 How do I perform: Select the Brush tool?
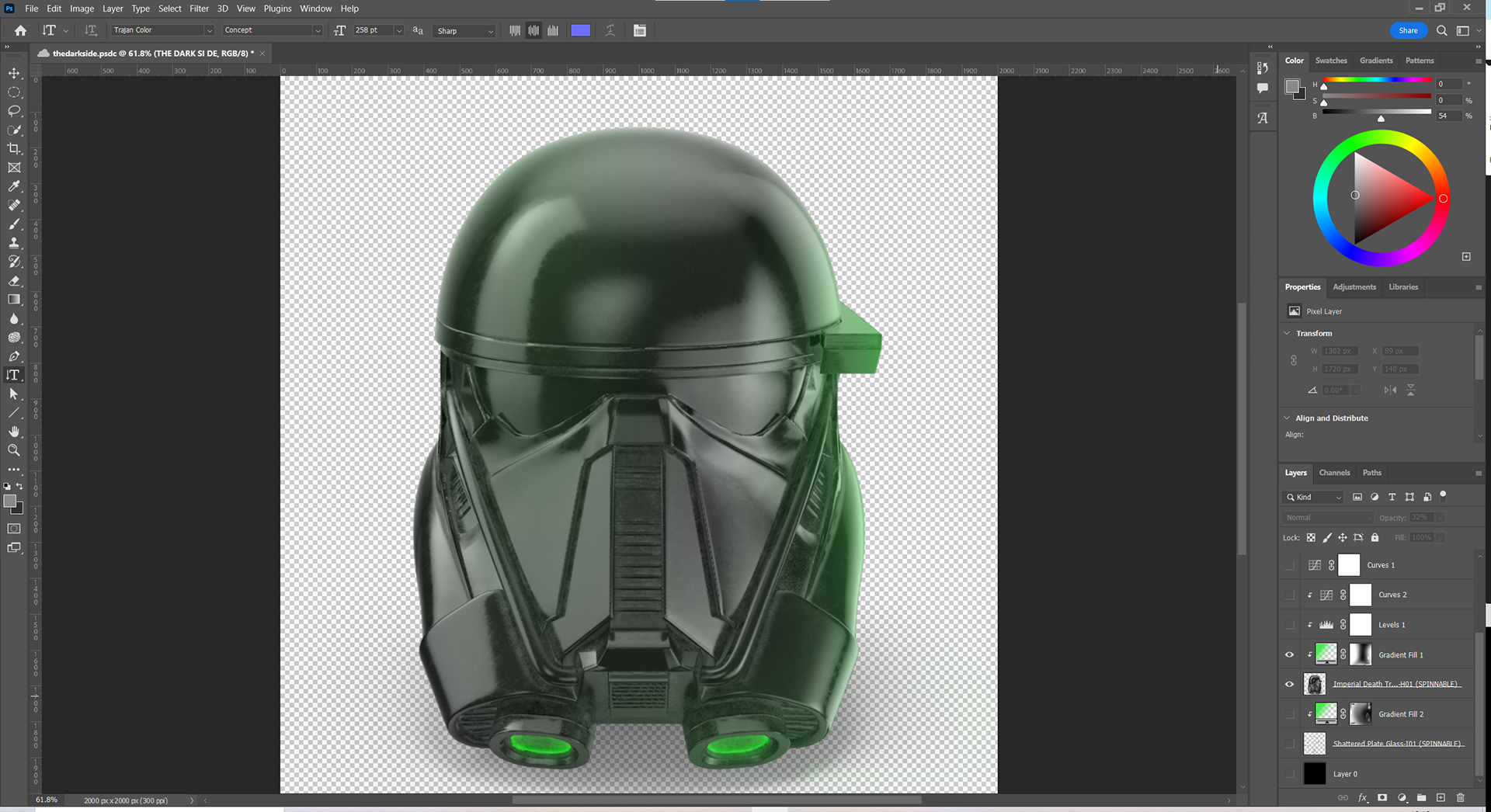pyautogui.click(x=14, y=224)
